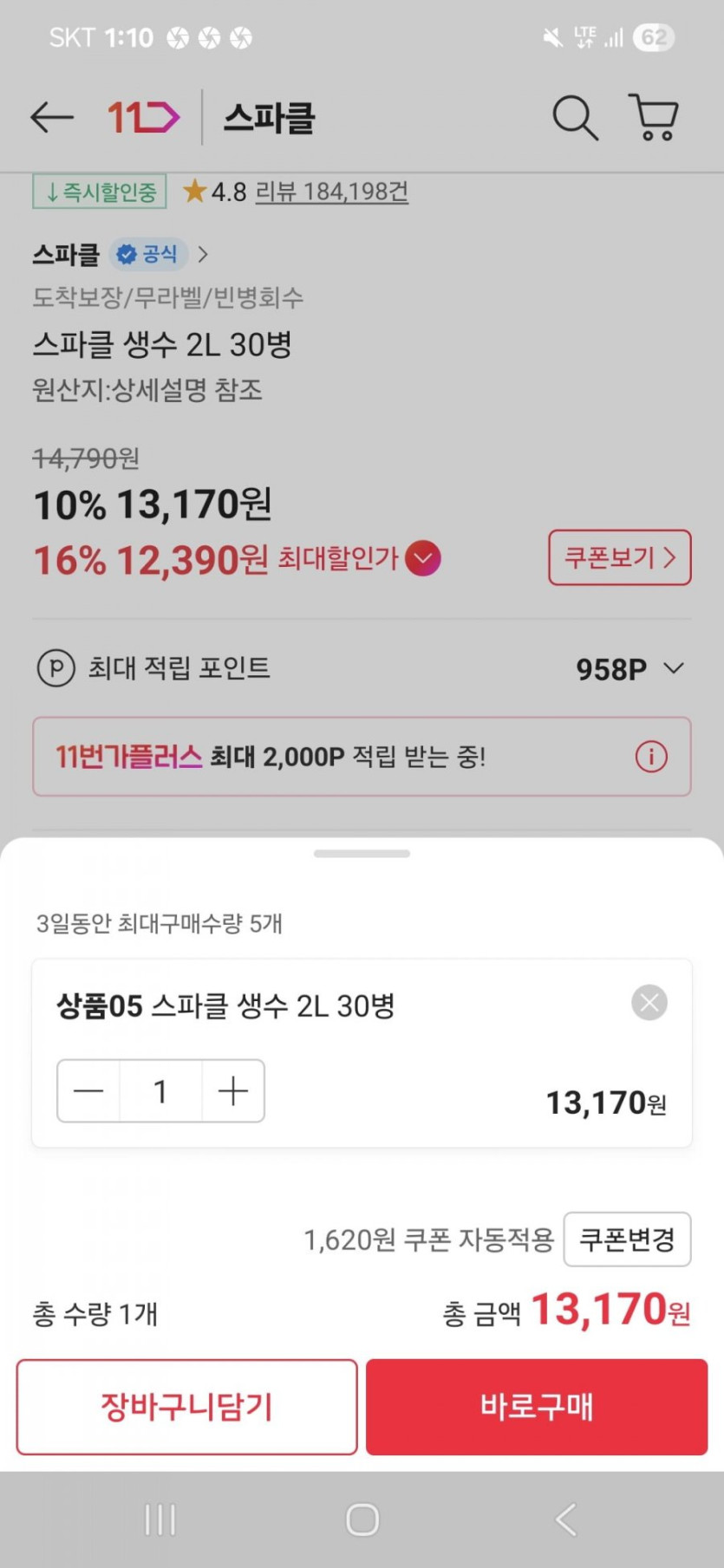Tap 장바구니담기 to add to cart
The width and height of the screenshot is (724, 1568).
point(186,1407)
